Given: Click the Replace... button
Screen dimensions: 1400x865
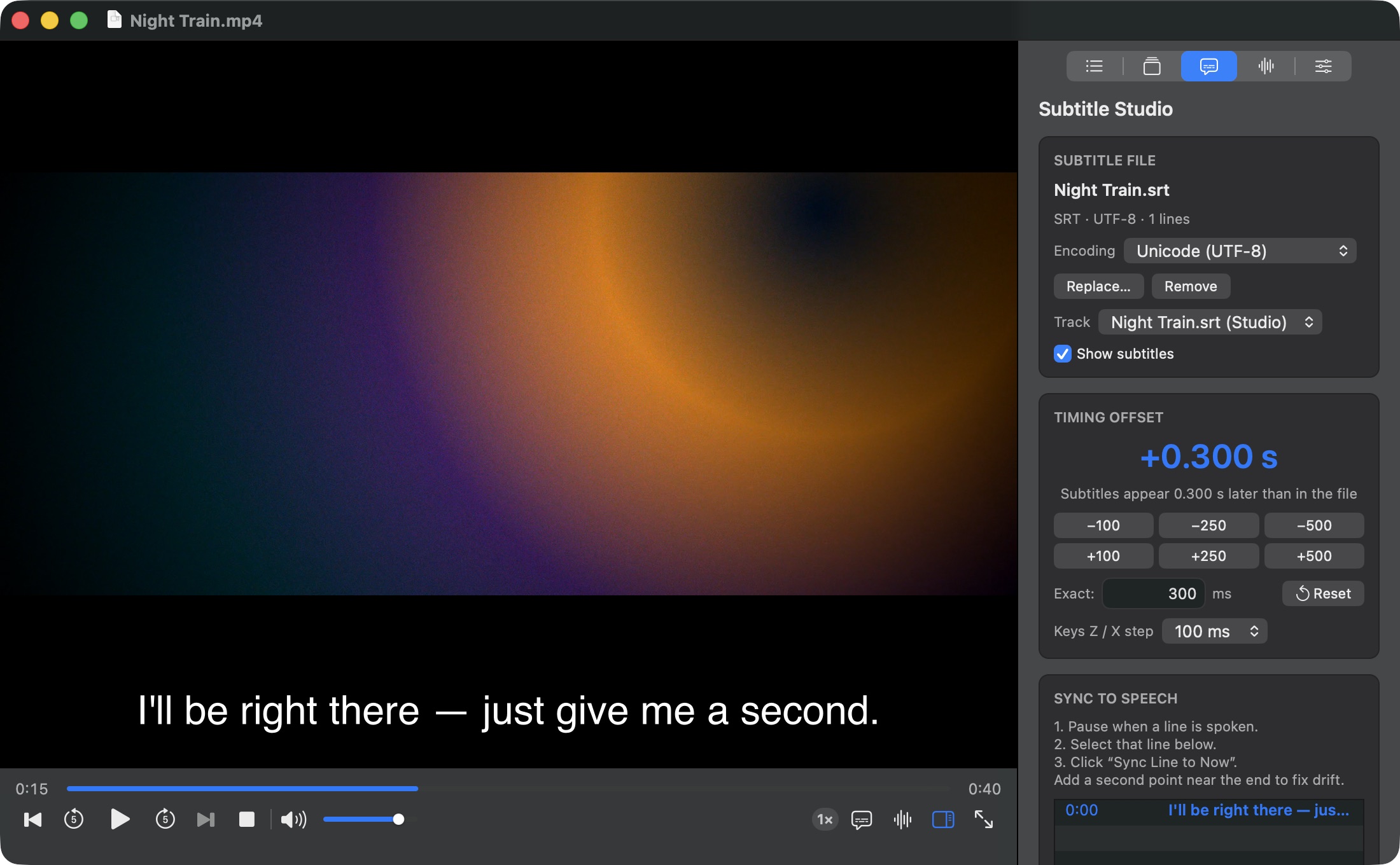Looking at the screenshot, I should tap(1099, 286).
